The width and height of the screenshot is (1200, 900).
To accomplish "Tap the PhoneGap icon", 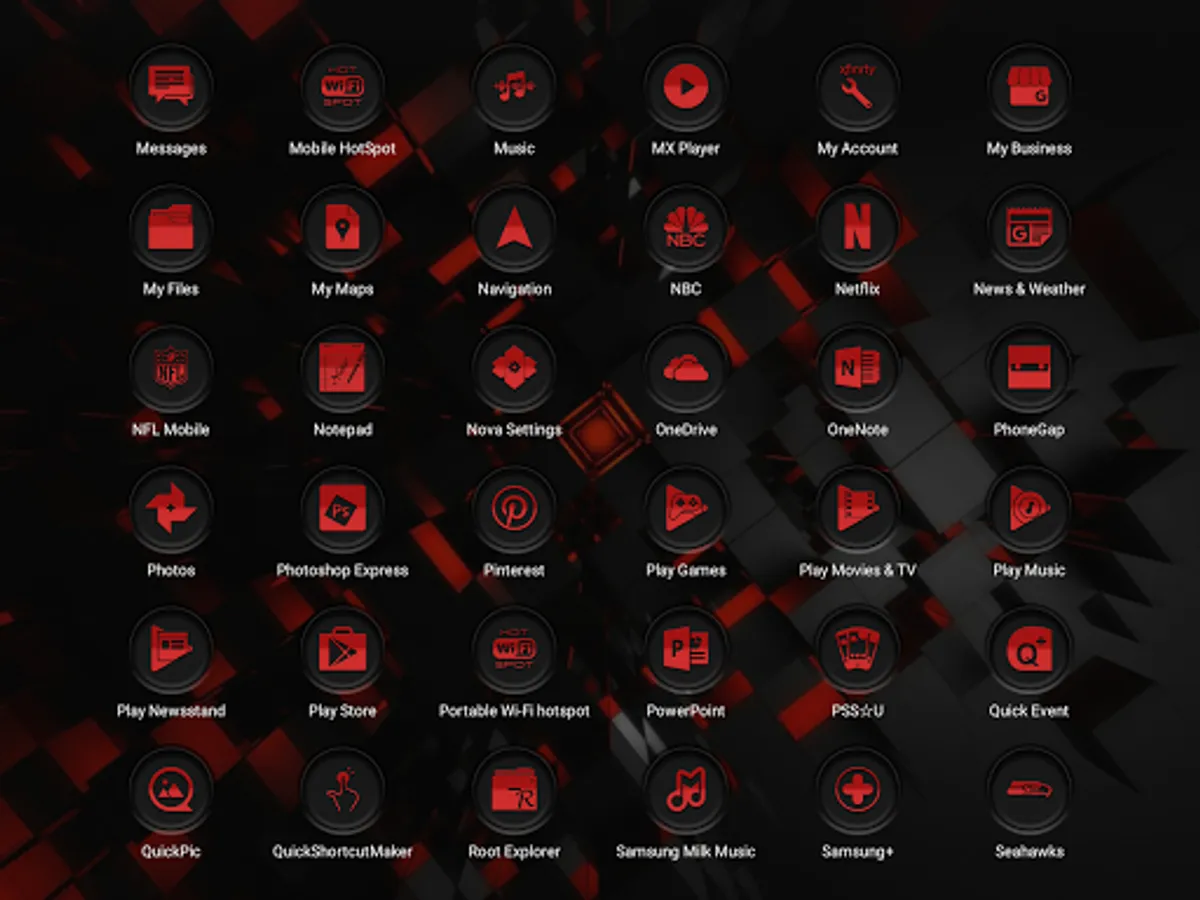I will coord(1029,369).
